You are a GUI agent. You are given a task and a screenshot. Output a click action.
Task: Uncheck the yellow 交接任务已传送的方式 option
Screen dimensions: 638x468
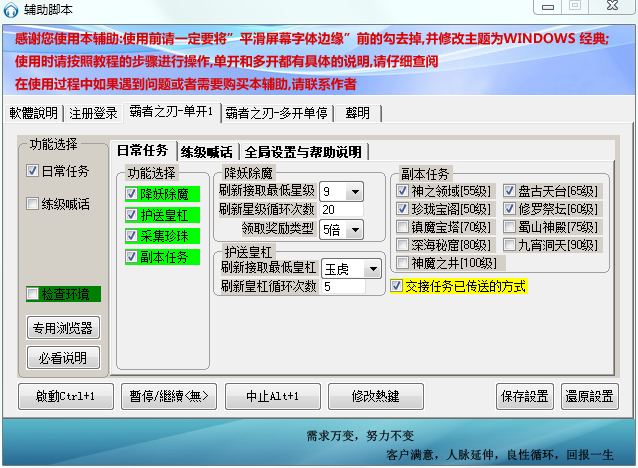(x=396, y=286)
